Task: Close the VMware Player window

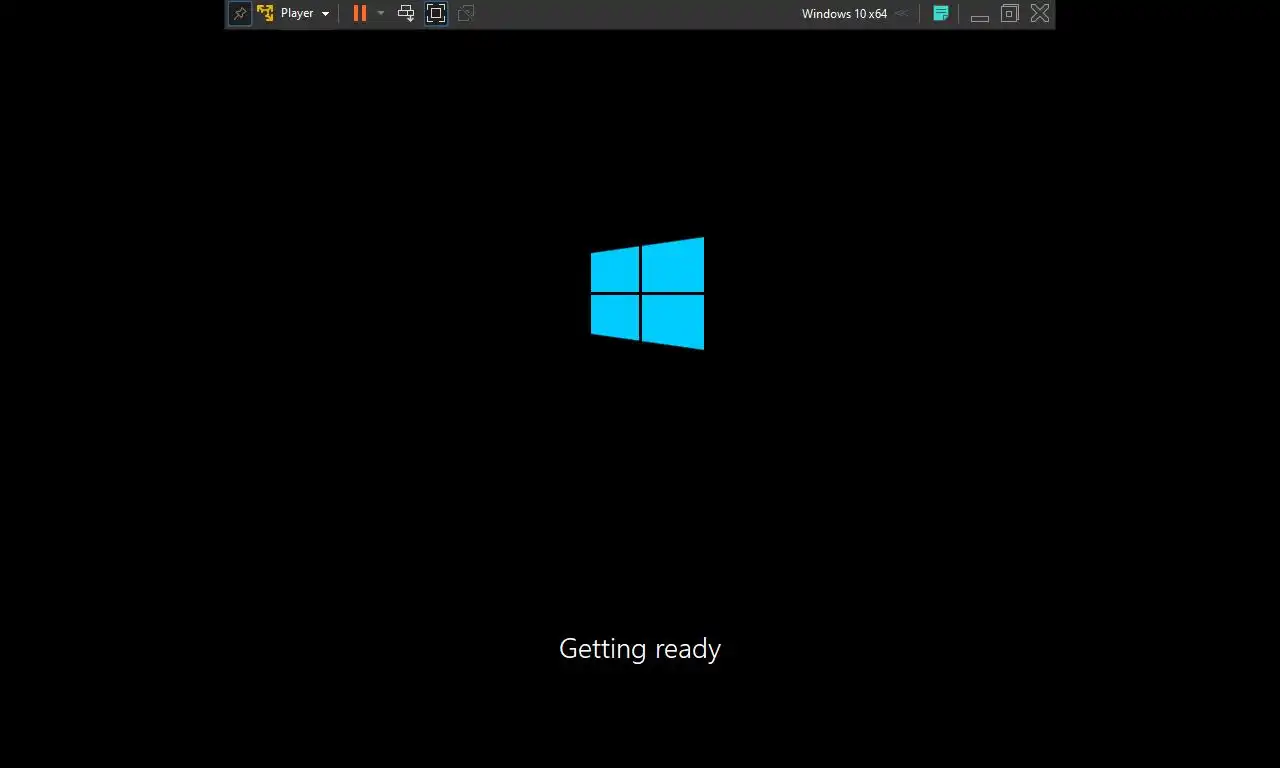Action: click(1040, 13)
